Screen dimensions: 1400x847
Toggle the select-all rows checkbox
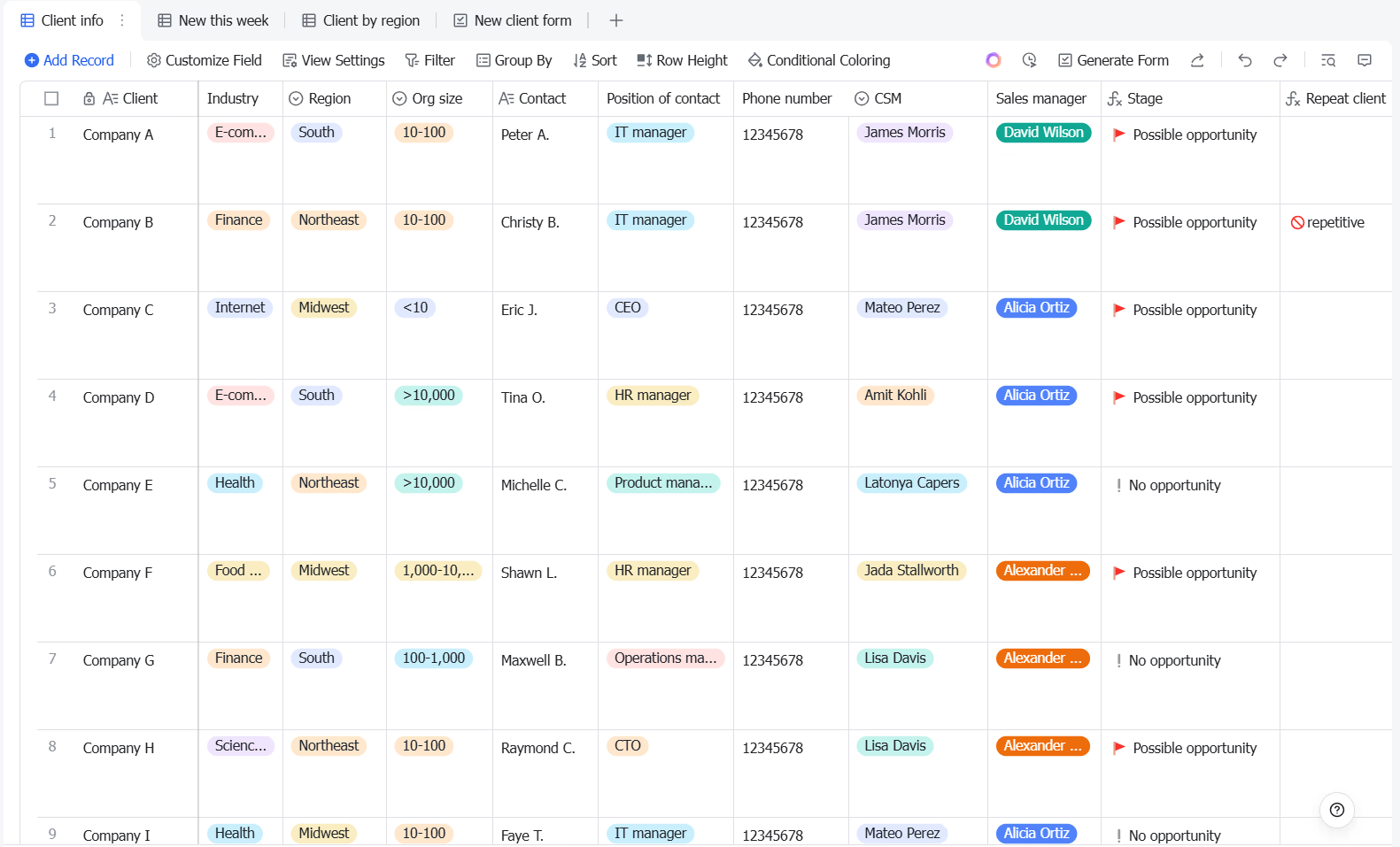click(x=51, y=98)
